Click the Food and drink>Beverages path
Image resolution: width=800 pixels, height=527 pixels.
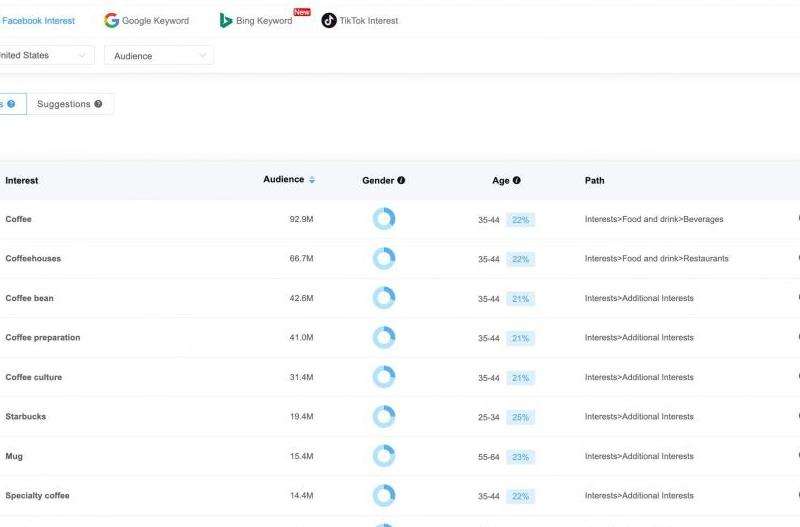pyautogui.click(x=654, y=219)
